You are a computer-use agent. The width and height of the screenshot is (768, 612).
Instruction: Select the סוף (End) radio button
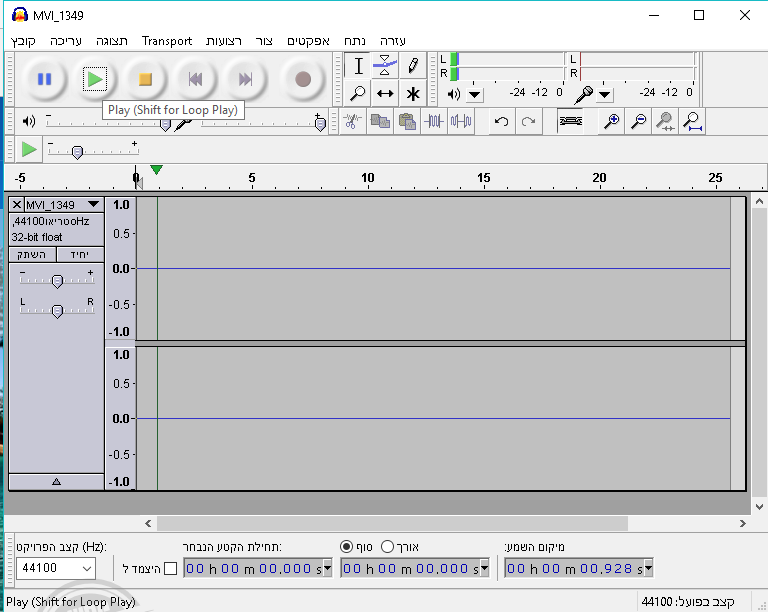click(347, 547)
